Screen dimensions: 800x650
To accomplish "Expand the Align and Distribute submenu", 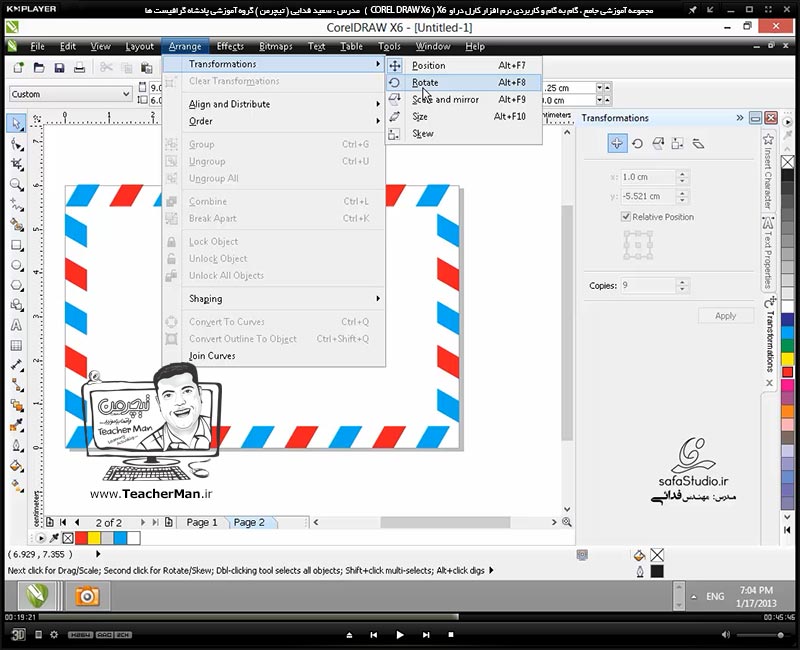I will [378, 104].
